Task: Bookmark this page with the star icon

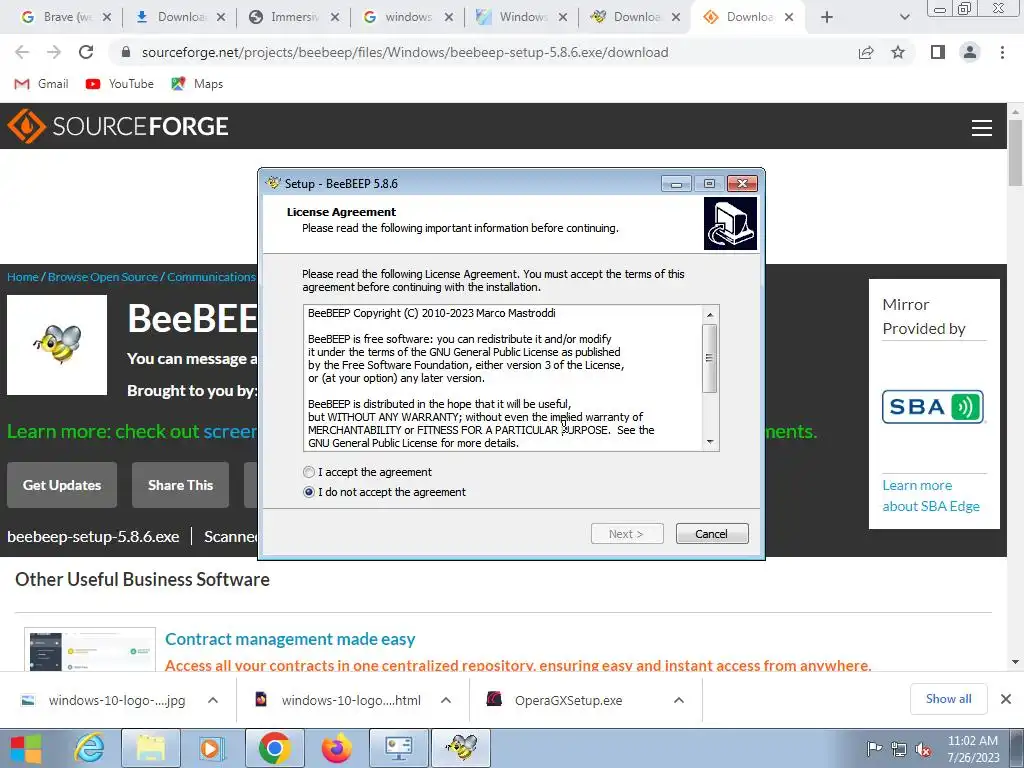Action: coord(898,52)
